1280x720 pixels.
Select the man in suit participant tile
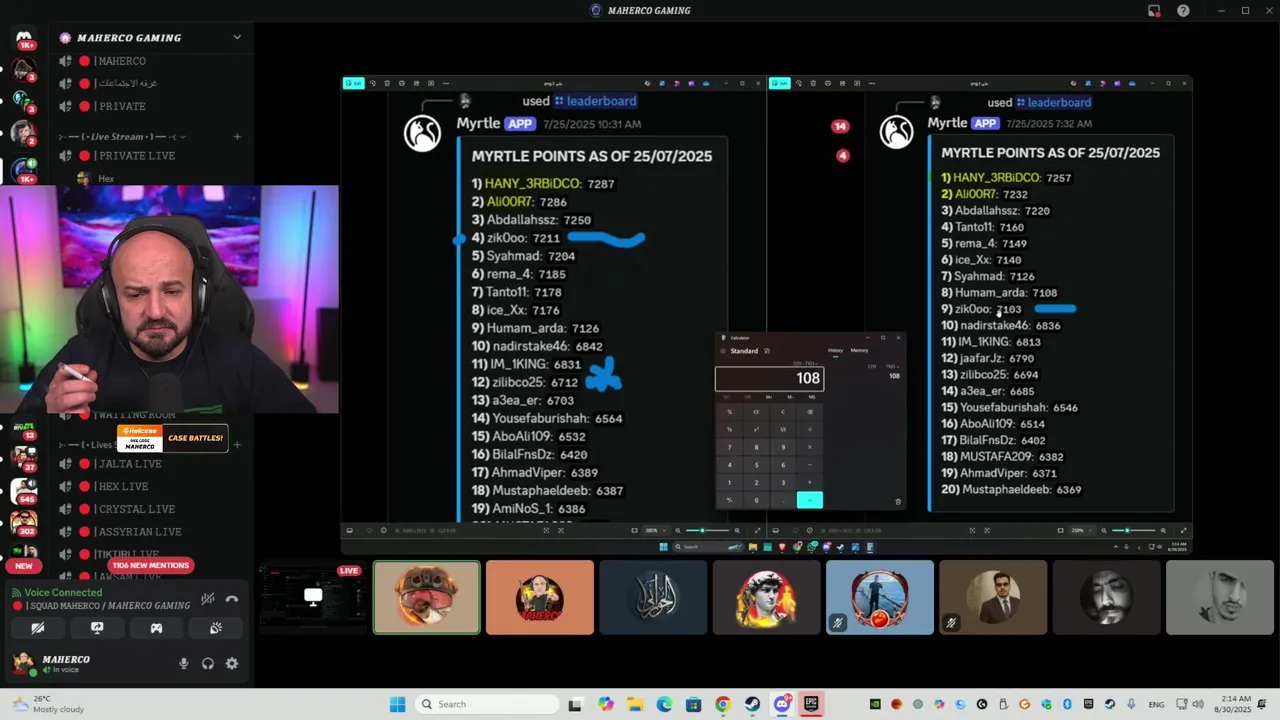(x=993, y=597)
